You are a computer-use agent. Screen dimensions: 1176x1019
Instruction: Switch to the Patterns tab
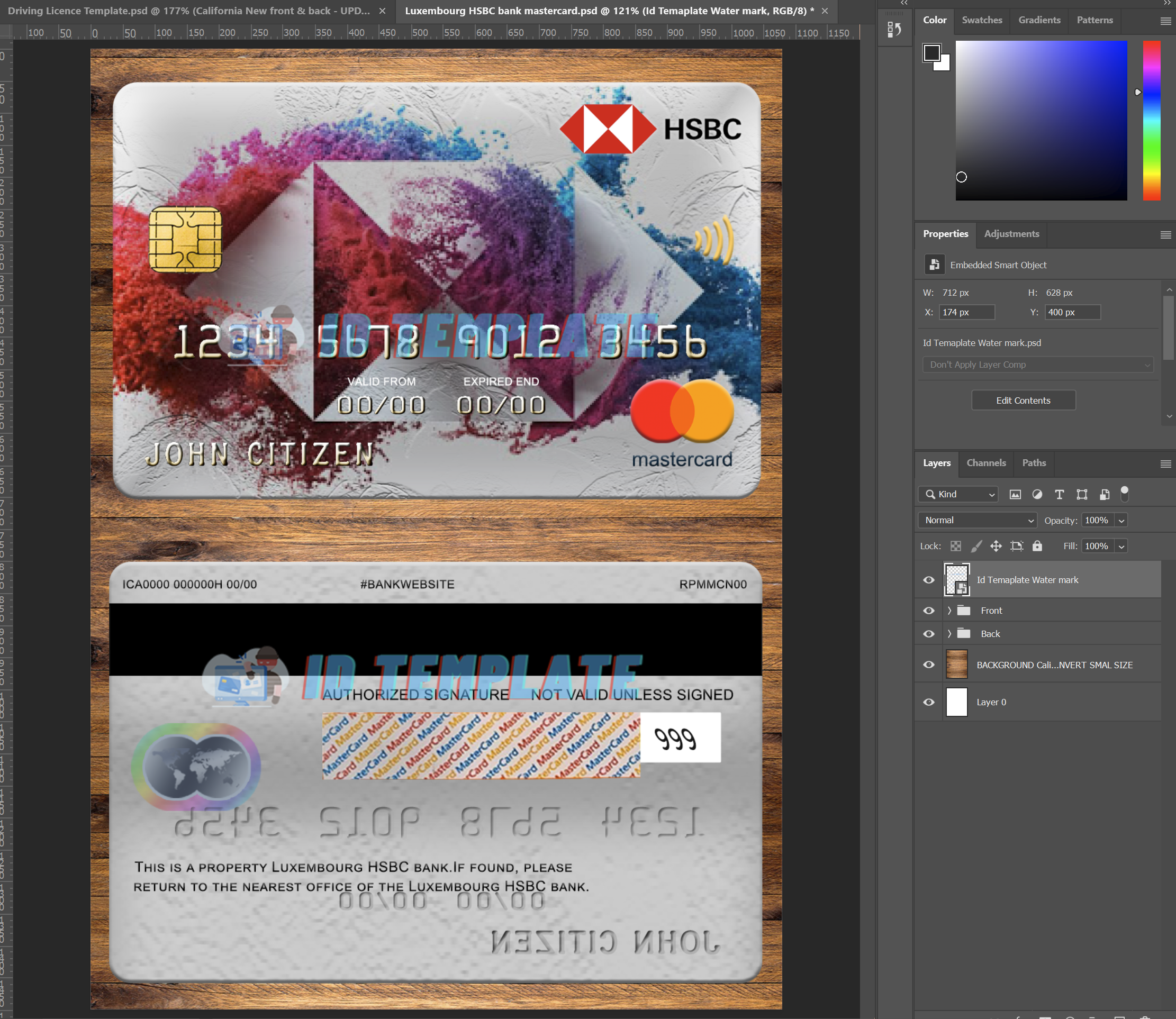click(x=1094, y=20)
